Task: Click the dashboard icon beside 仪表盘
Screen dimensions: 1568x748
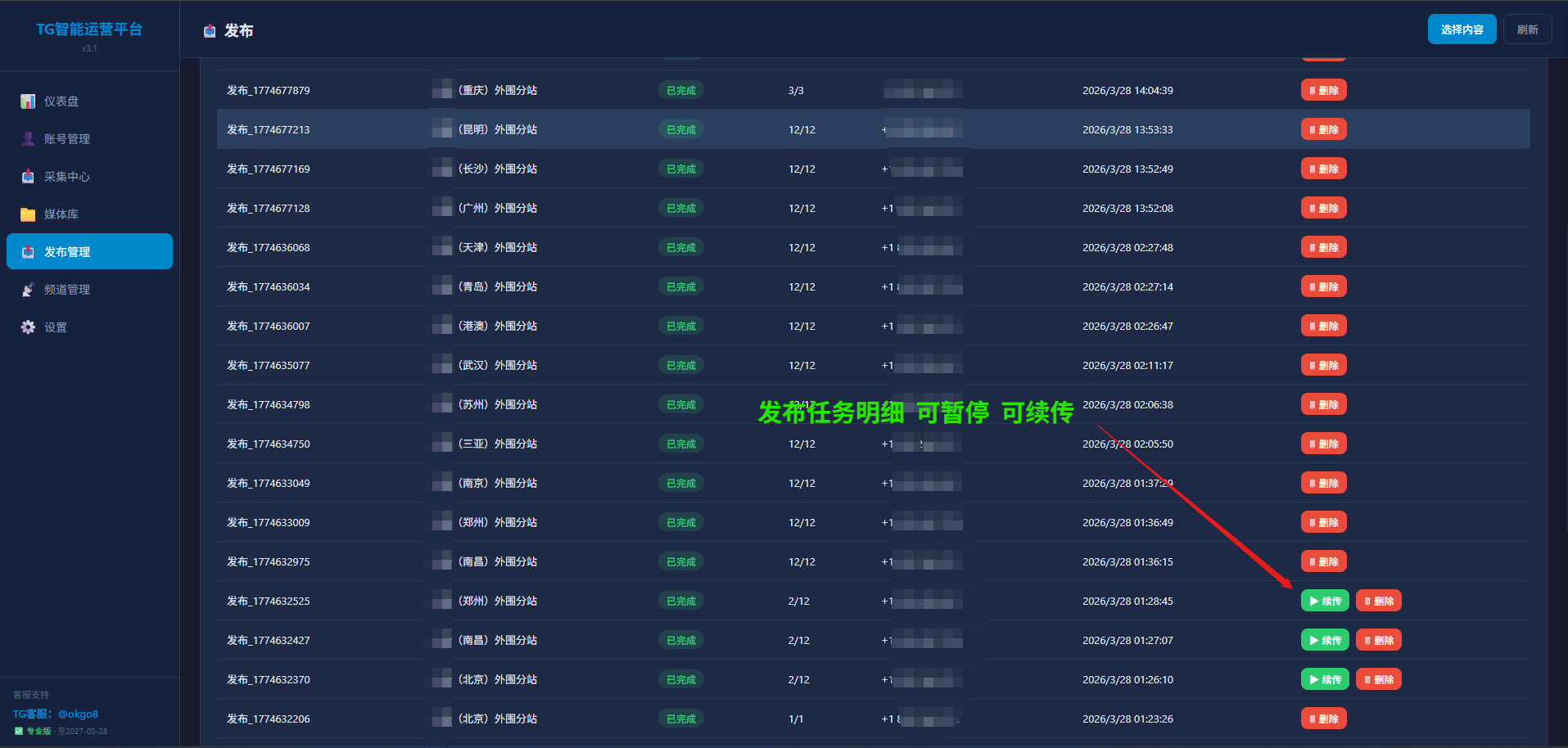Action: point(28,101)
